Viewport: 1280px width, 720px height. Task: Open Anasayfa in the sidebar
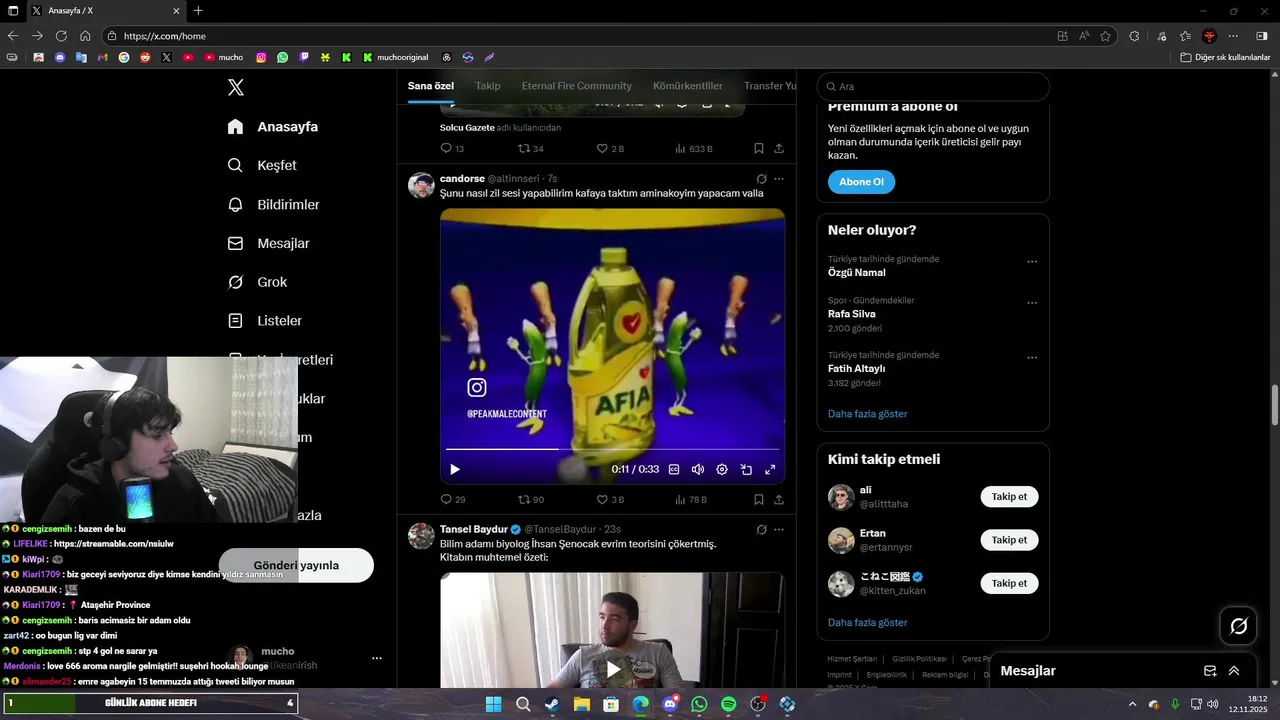click(273, 127)
